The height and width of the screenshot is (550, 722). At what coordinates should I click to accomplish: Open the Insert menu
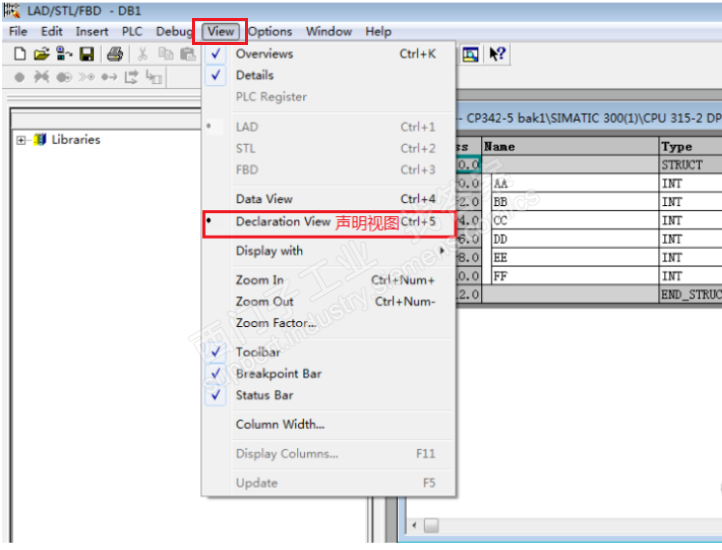tap(92, 31)
